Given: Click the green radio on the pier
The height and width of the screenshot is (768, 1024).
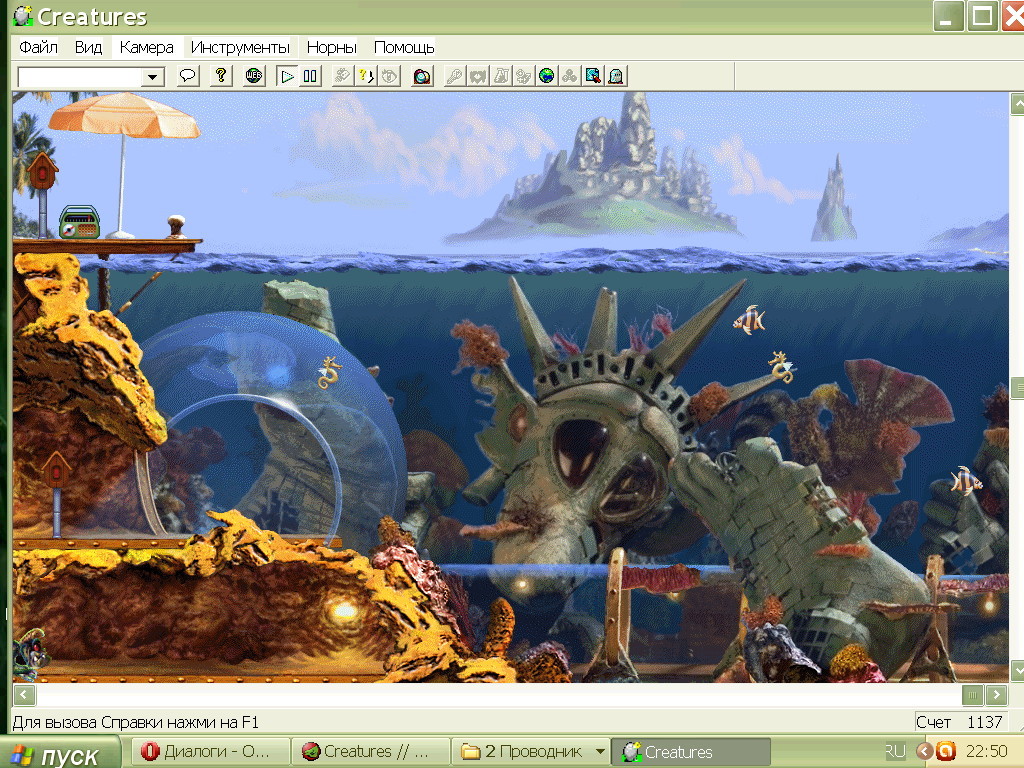Looking at the screenshot, I should pos(79,222).
